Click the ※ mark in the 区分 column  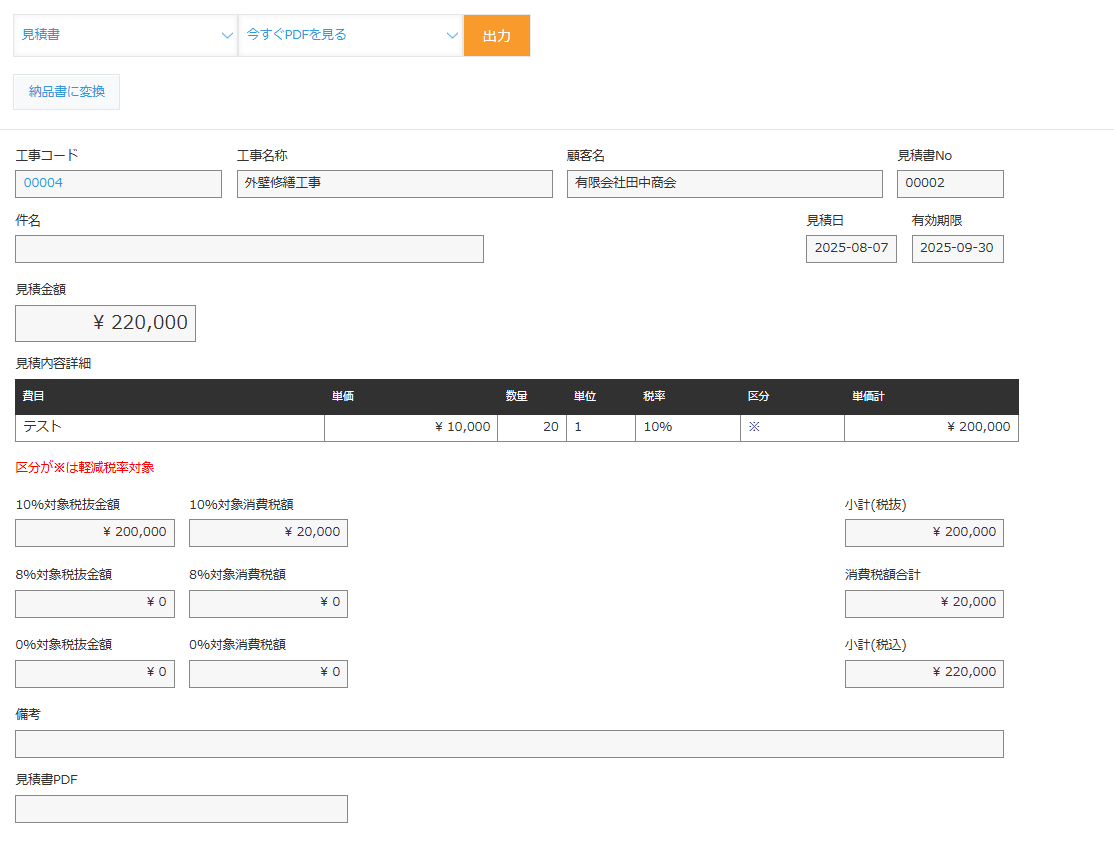pos(754,427)
